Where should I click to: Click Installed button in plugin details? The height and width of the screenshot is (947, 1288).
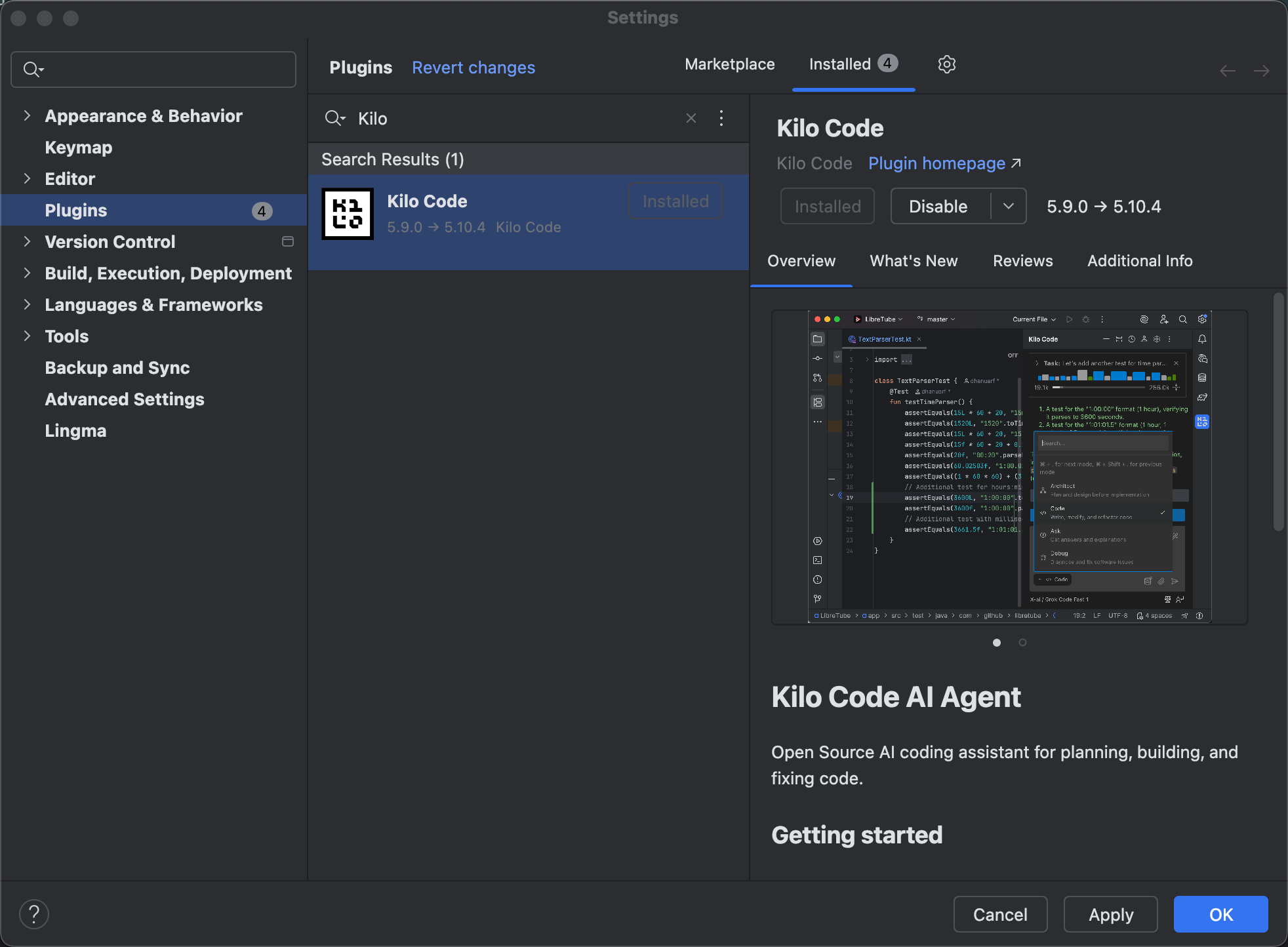tap(828, 206)
